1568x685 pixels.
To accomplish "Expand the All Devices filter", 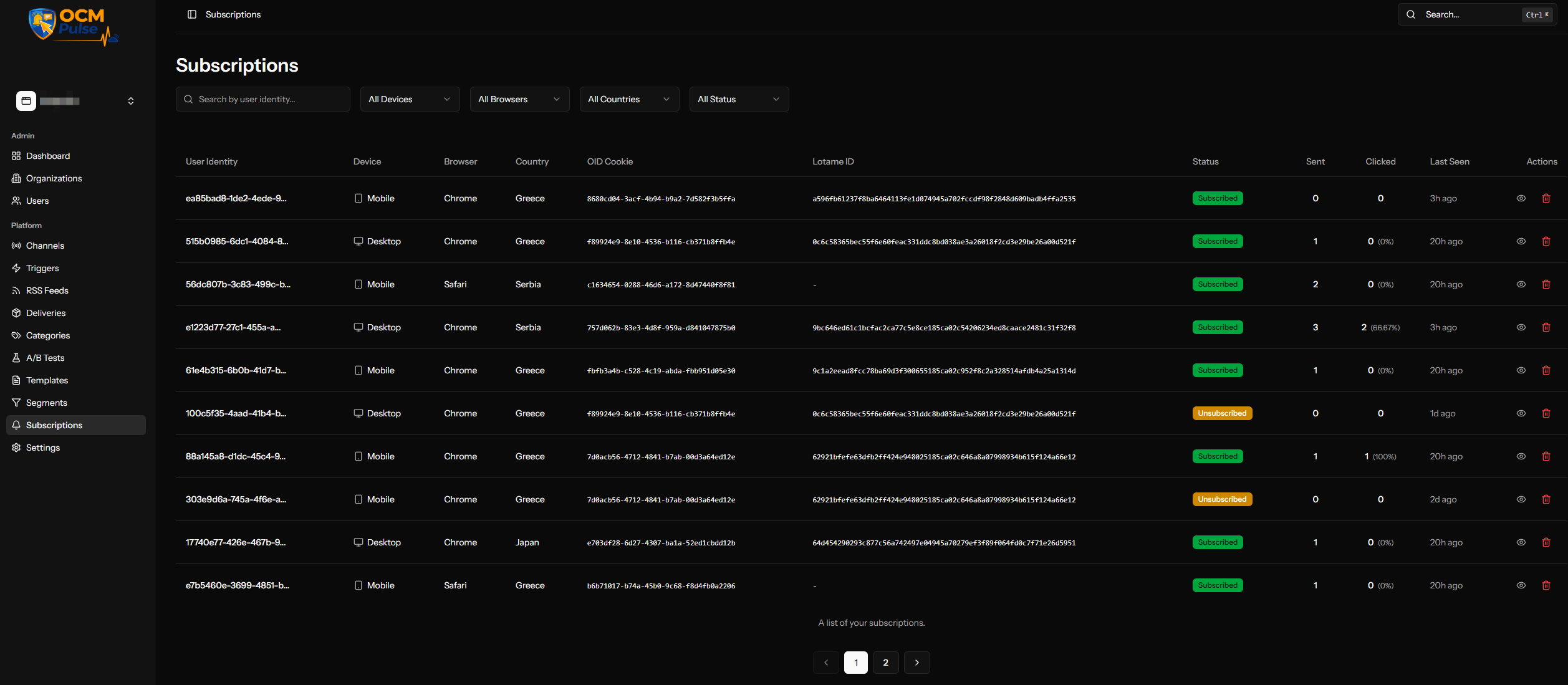I will (x=409, y=98).
